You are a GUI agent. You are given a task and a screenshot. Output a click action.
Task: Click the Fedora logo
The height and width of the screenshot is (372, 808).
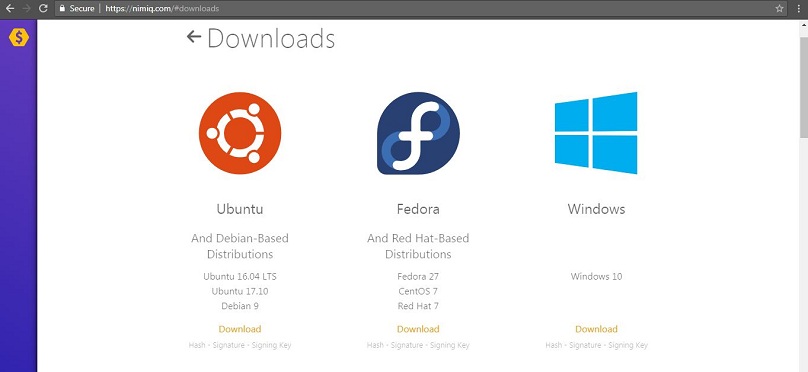[x=418, y=133]
